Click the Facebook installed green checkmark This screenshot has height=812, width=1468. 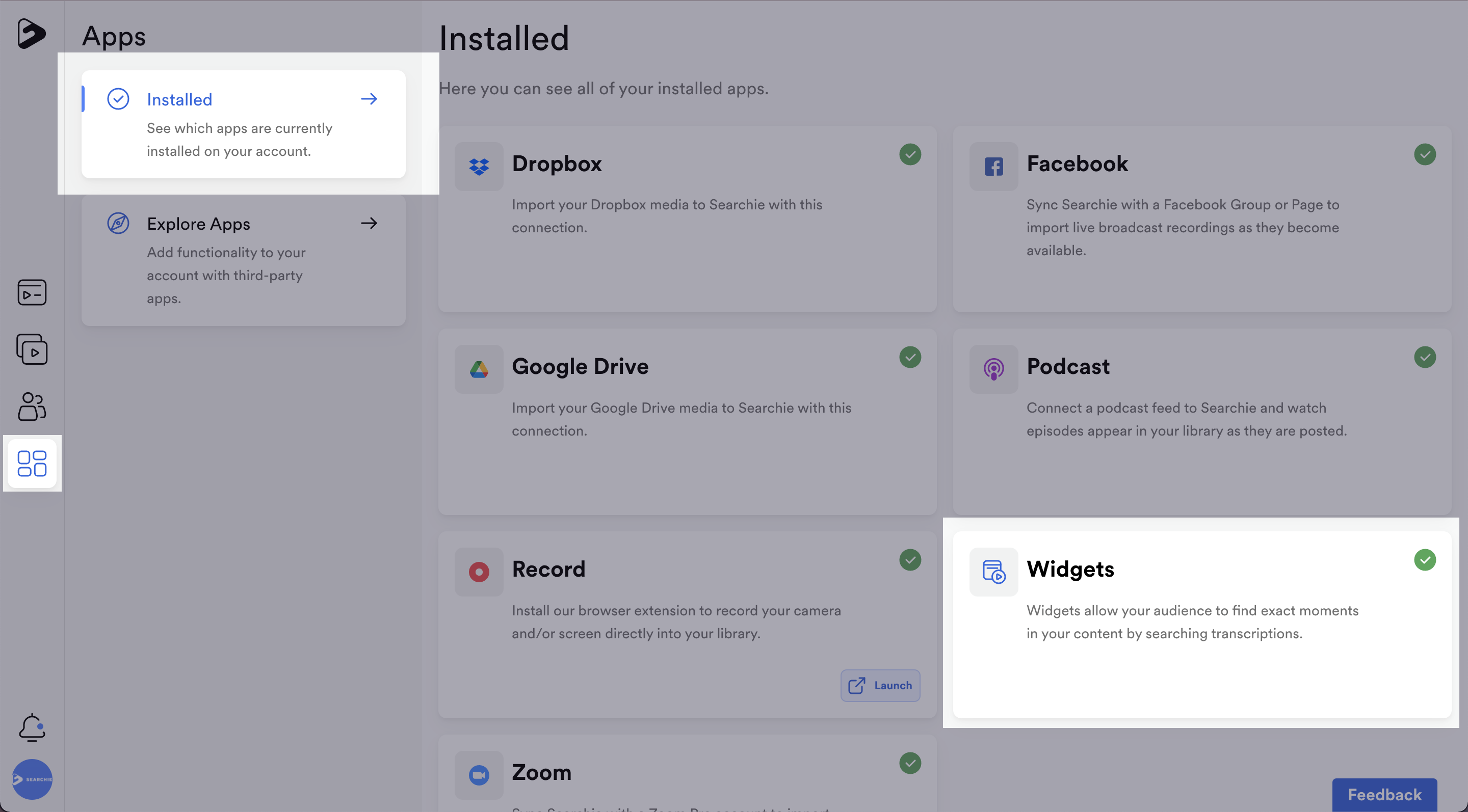coord(1425,154)
